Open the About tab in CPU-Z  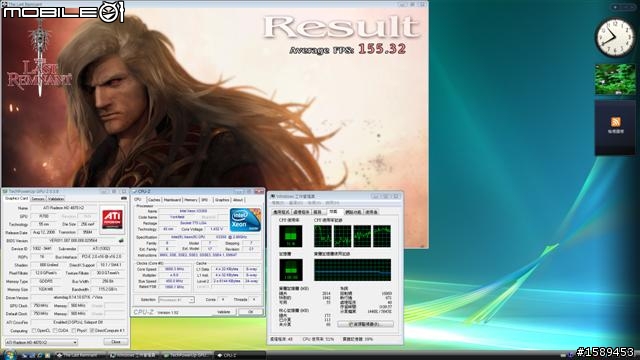tap(238, 200)
